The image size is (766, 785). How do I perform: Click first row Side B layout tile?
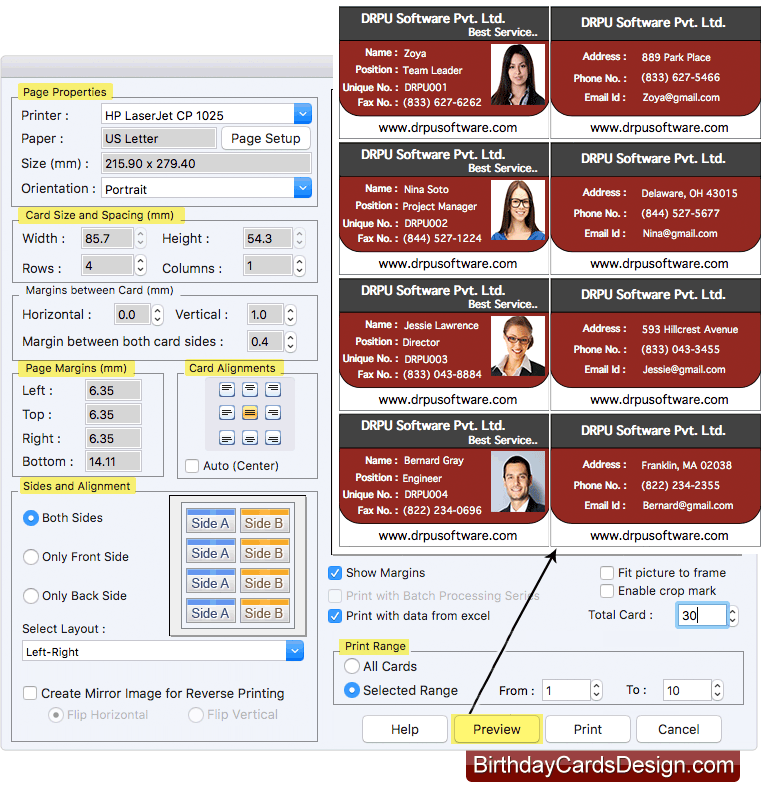pos(264,521)
